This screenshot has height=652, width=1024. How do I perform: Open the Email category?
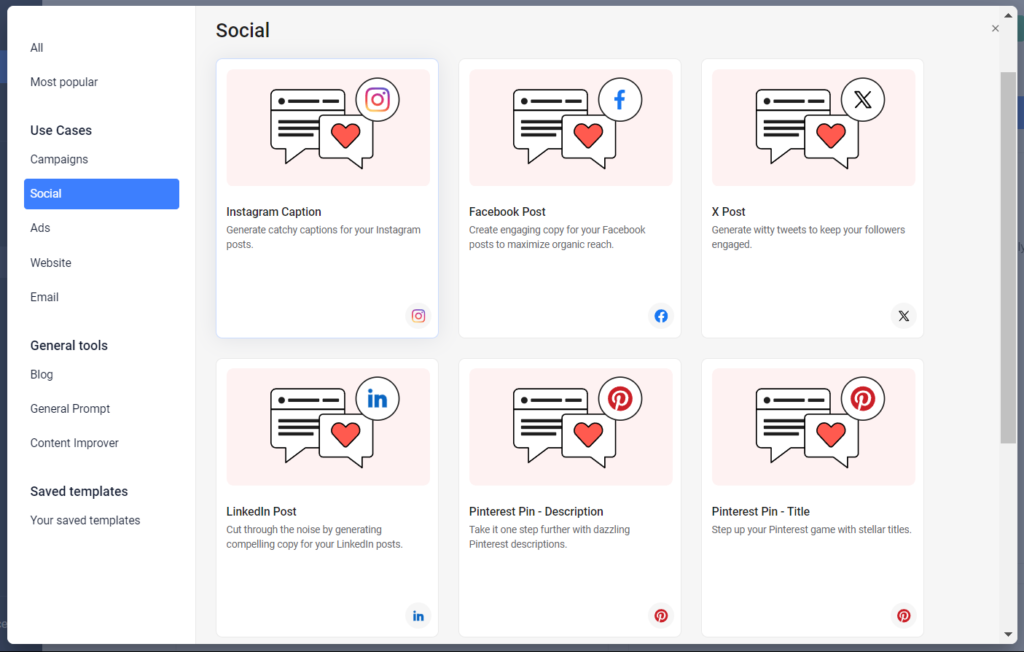(x=44, y=297)
